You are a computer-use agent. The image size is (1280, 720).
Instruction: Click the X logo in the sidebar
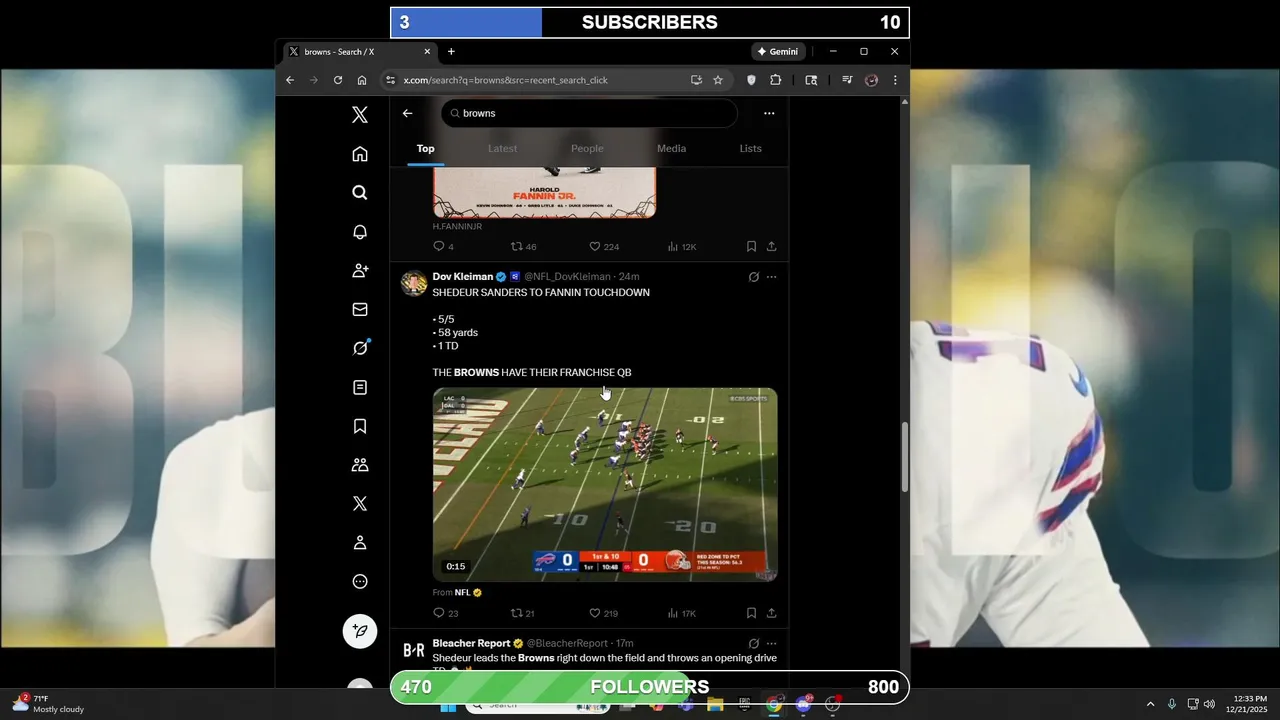(x=360, y=115)
